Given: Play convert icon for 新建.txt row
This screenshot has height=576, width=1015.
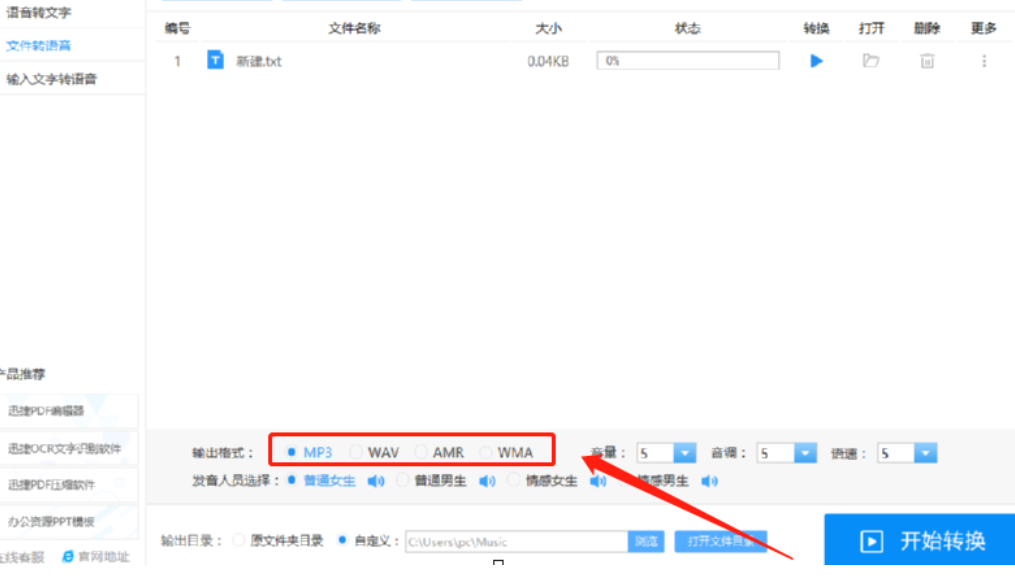Looking at the screenshot, I should (x=816, y=61).
